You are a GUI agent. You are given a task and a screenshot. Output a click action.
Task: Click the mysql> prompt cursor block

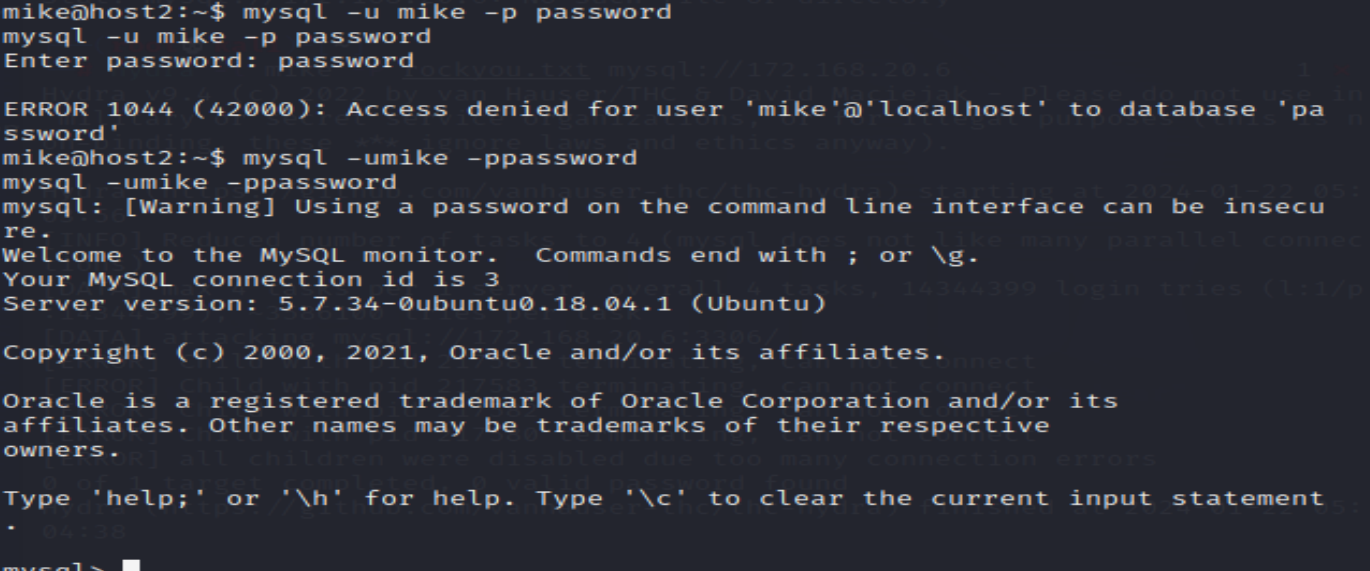[131, 566]
